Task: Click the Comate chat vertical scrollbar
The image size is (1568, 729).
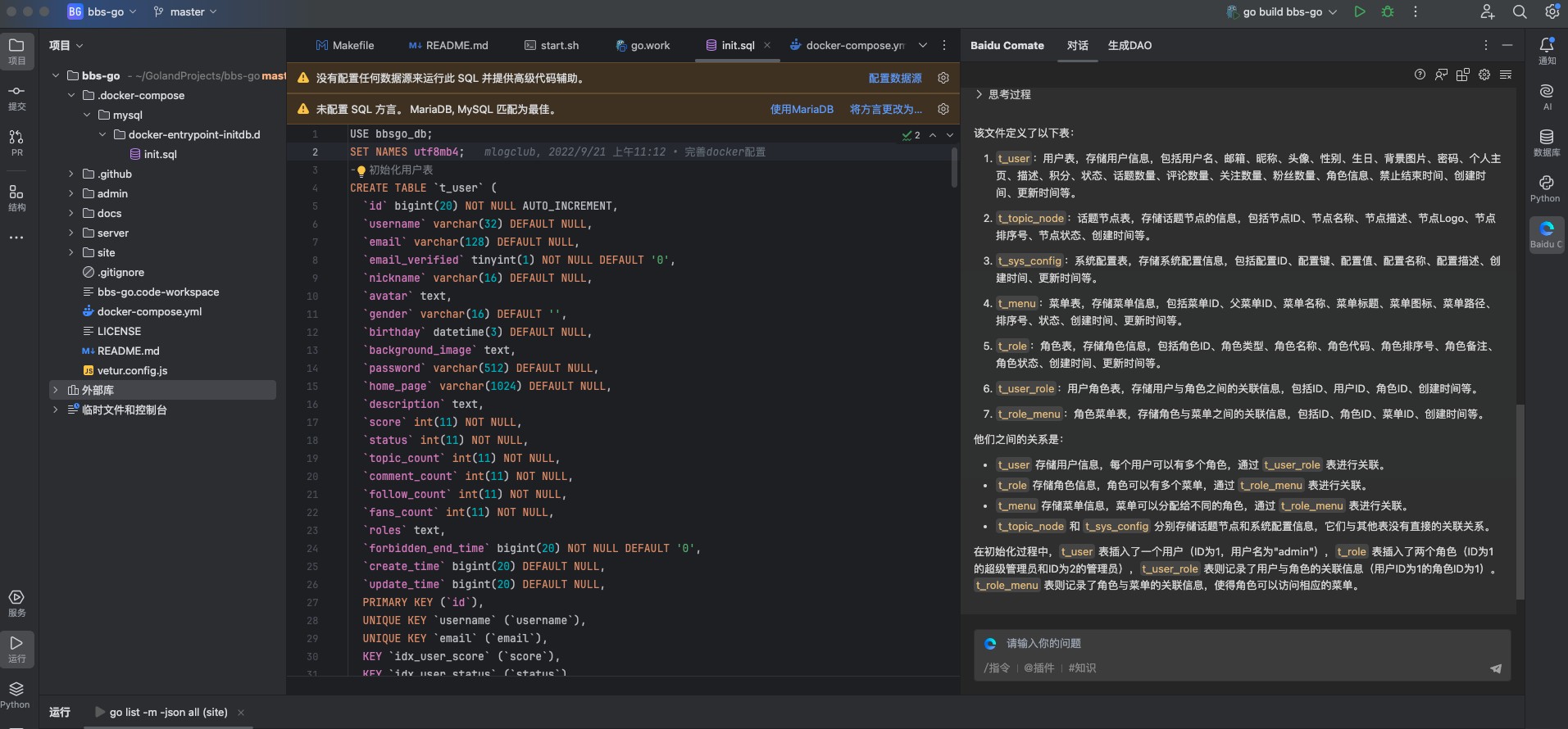Action: coord(1520,501)
